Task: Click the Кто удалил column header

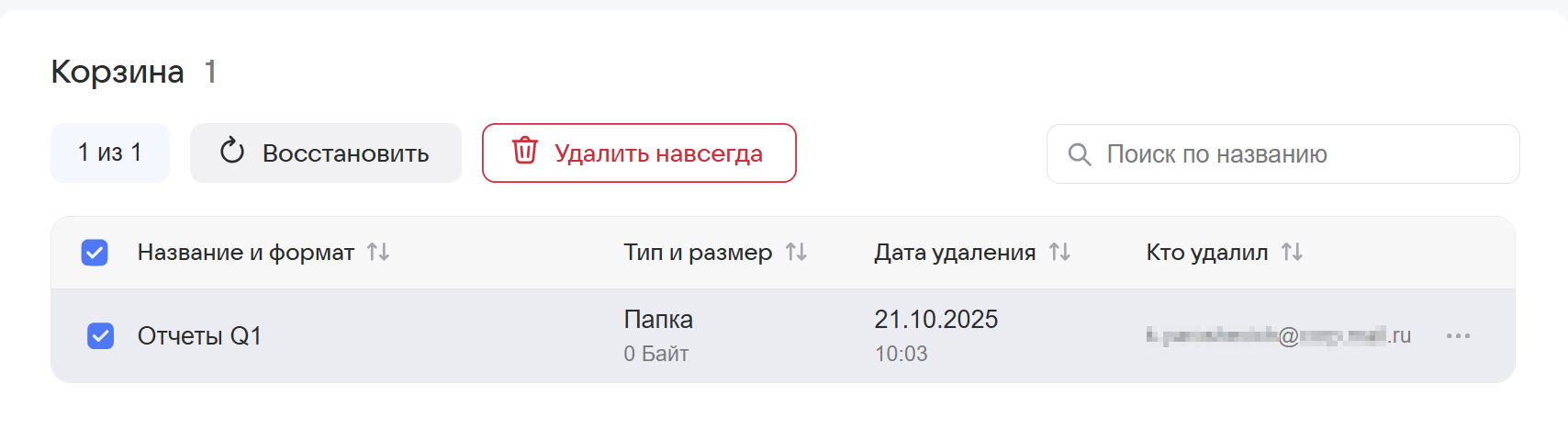Action: point(1206,253)
